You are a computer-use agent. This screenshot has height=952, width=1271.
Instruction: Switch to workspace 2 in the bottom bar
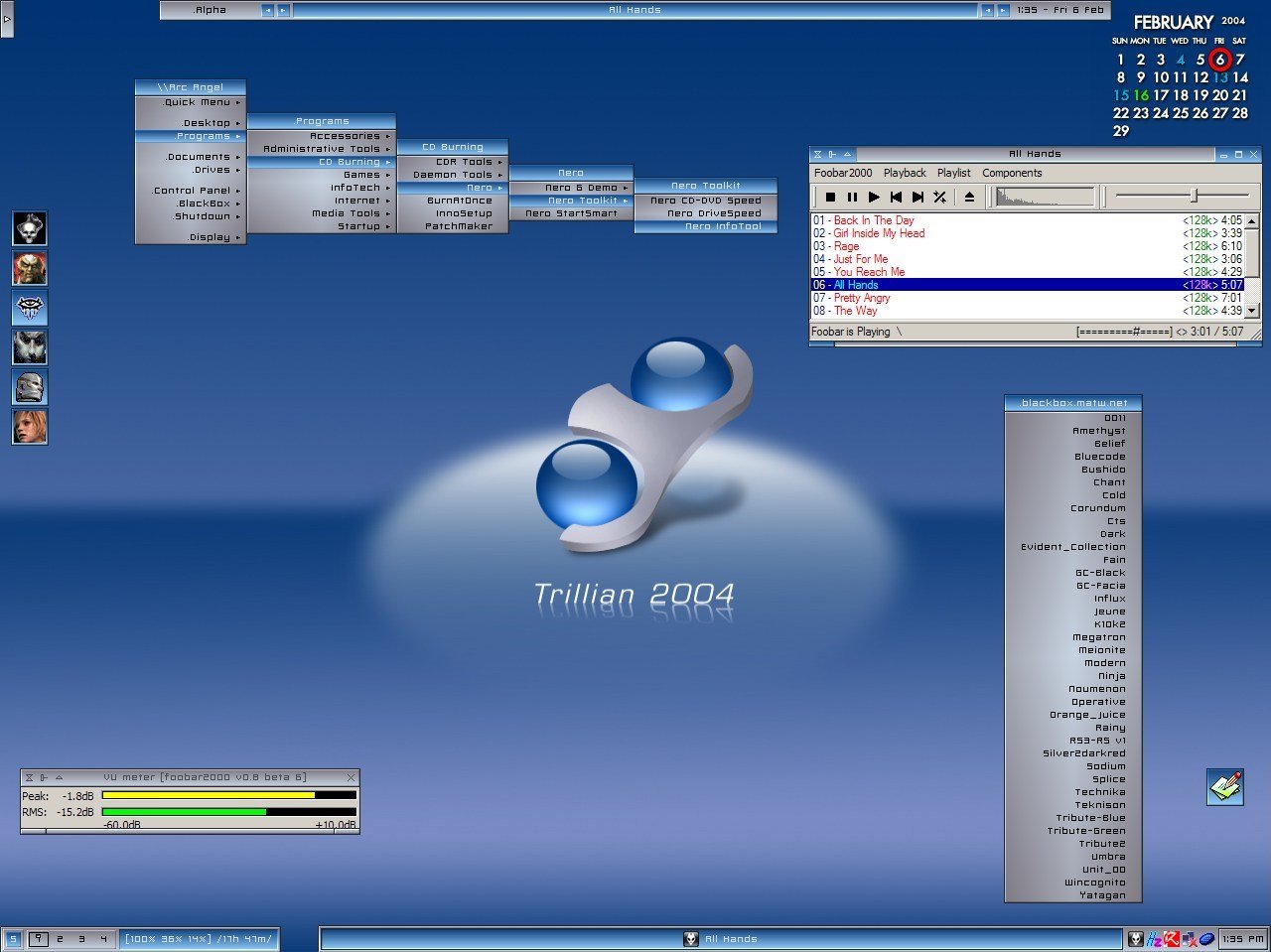click(x=60, y=938)
